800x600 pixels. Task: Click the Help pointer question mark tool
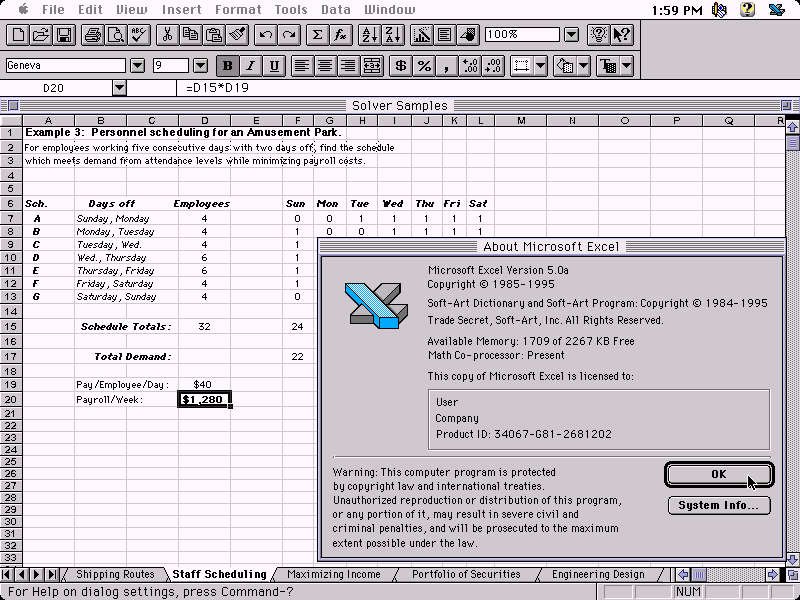coord(622,35)
